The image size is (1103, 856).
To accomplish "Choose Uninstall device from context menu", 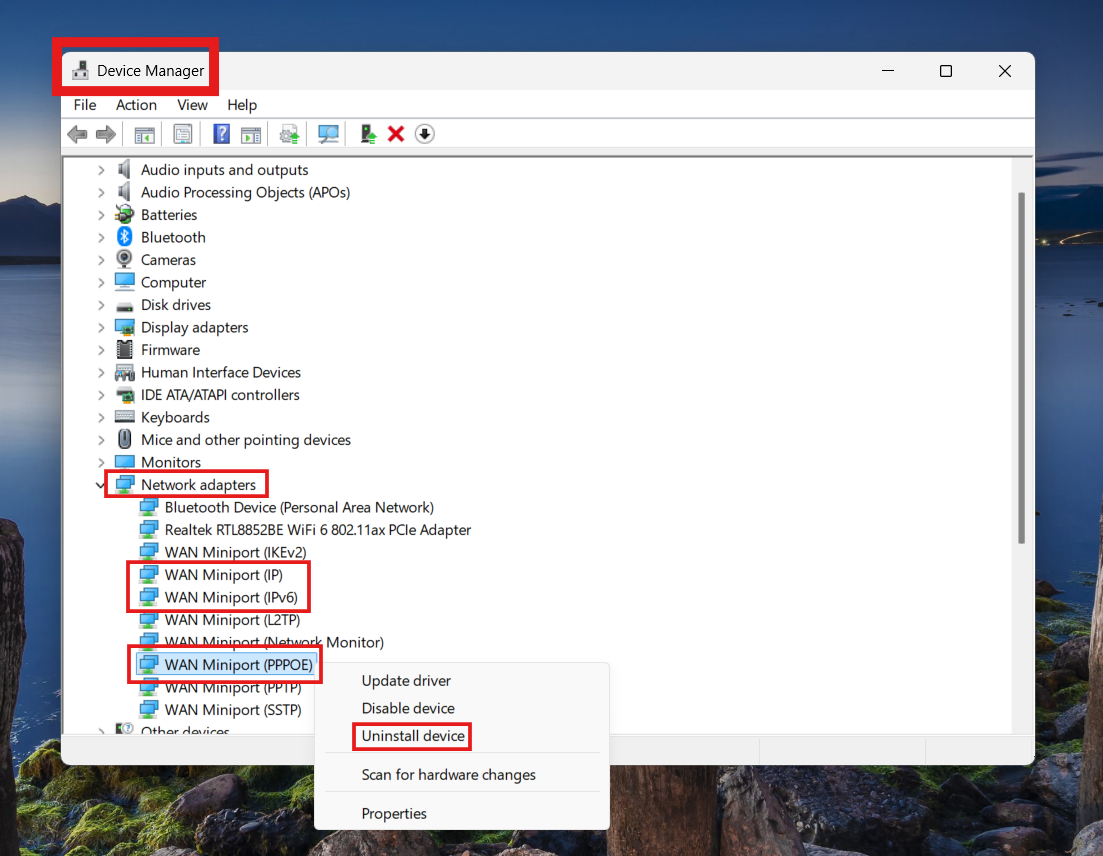I will tap(412, 736).
